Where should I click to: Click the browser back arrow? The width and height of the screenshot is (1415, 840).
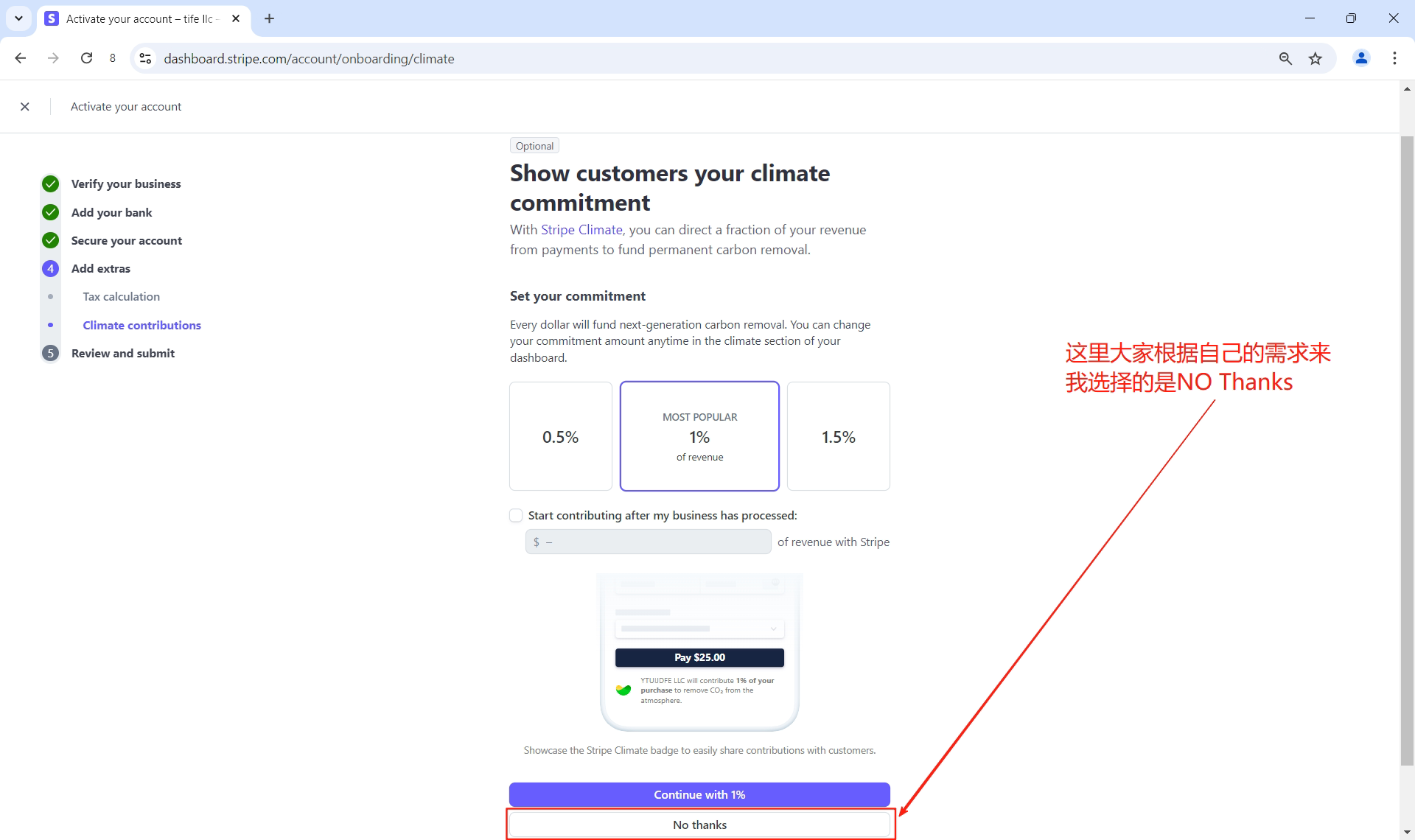tap(21, 58)
